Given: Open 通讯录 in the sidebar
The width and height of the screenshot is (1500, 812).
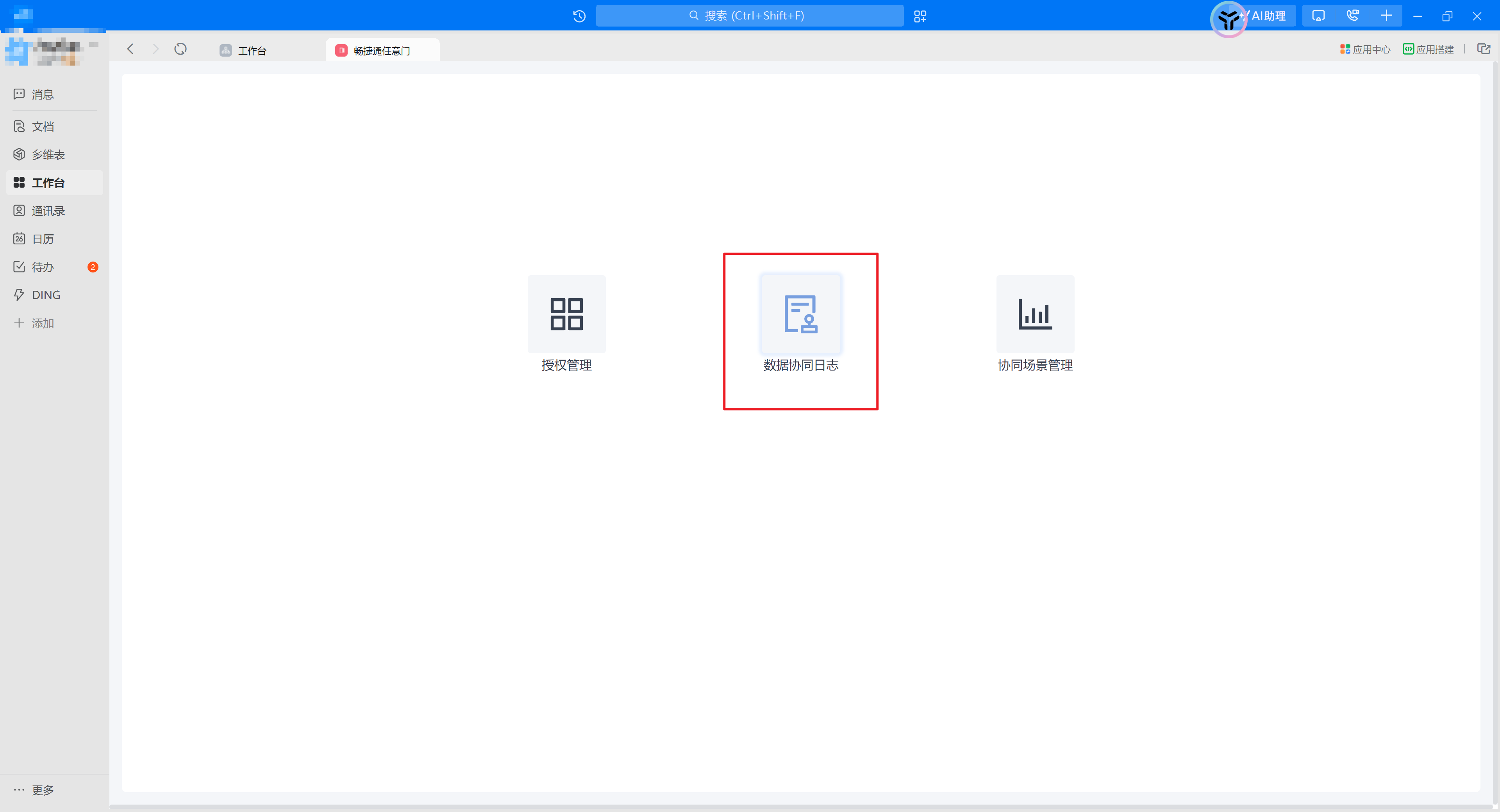Looking at the screenshot, I should point(54,211).
